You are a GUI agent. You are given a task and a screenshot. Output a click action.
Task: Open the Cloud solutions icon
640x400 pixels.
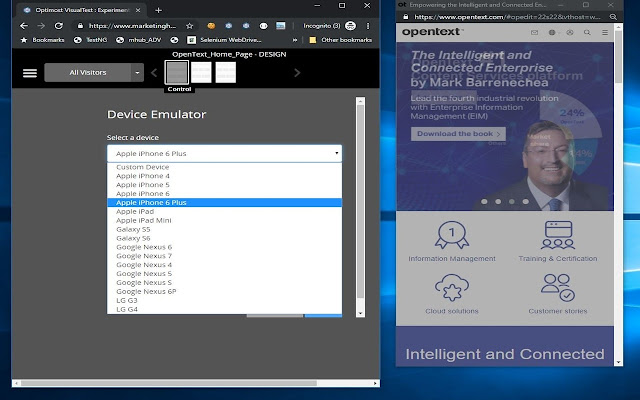[452, 287]
